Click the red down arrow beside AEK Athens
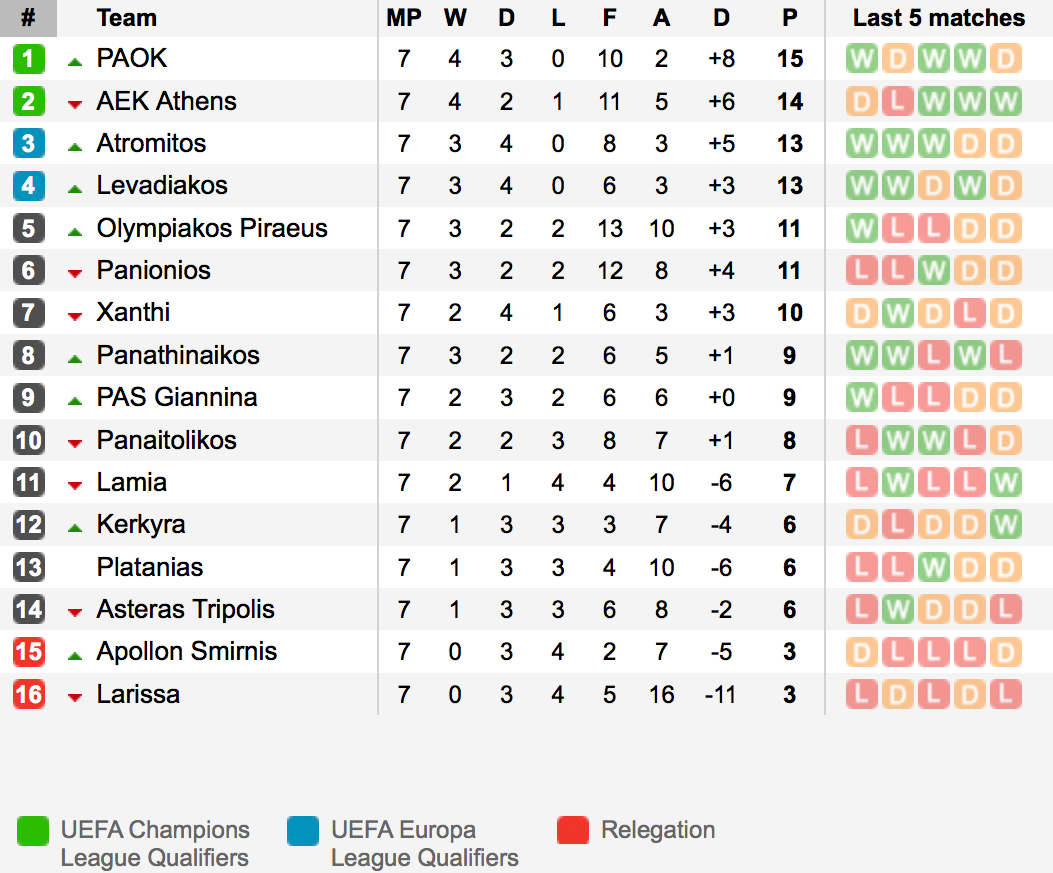 75,104
